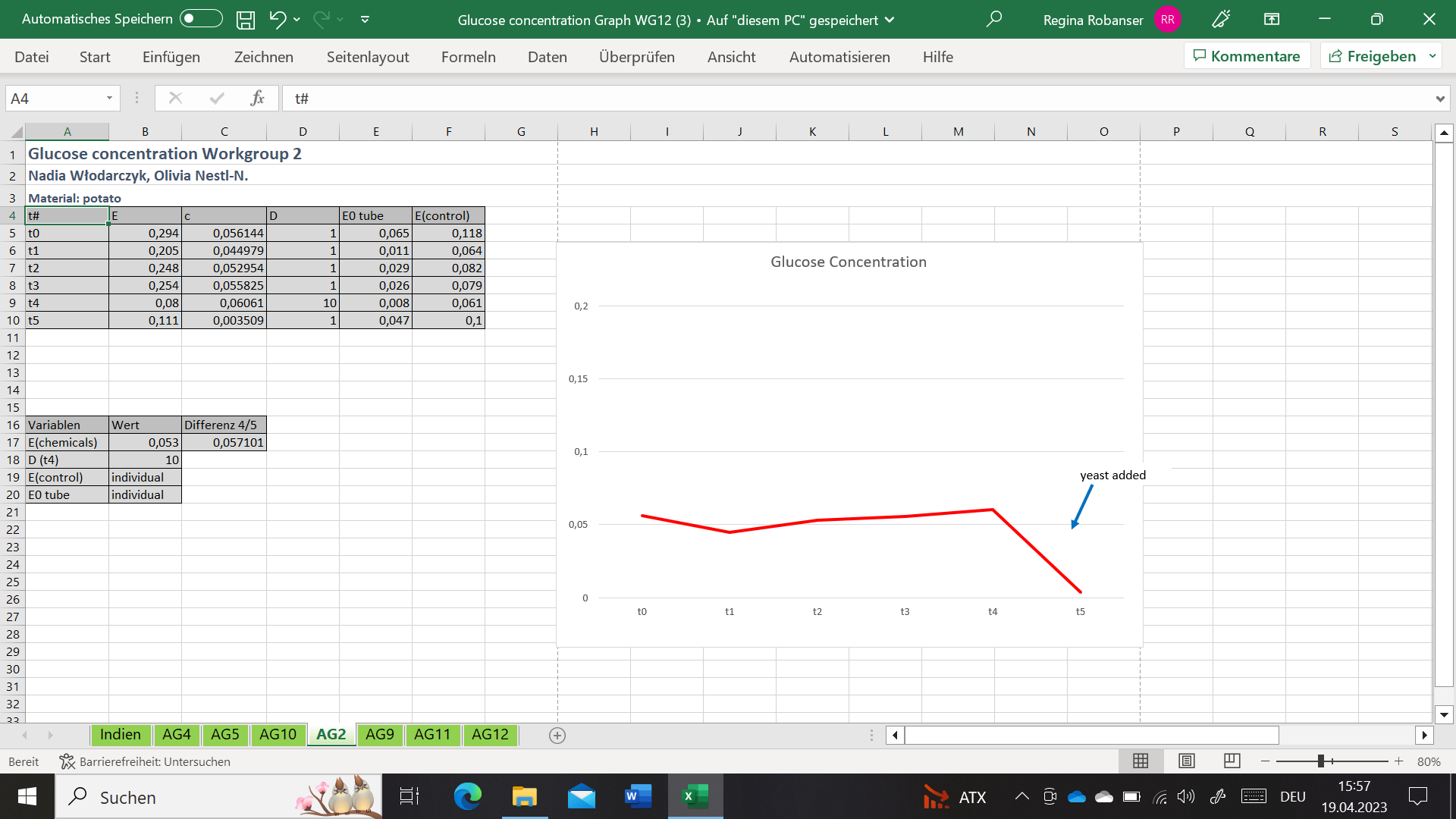Open the search magnifier in title bar
Image resolution: width=1456 pixels, height=819 pixels.
pos(993,20)
